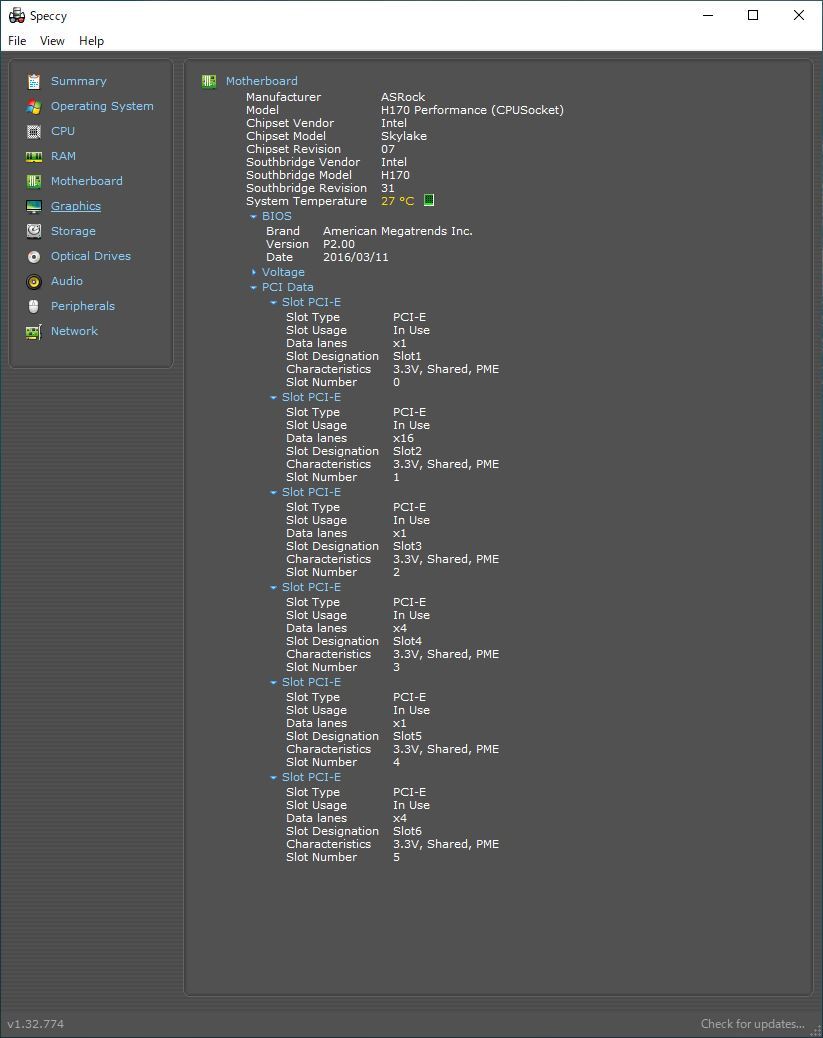
Task: Click the Storage hard drive icon
Action: click(34, 231)
